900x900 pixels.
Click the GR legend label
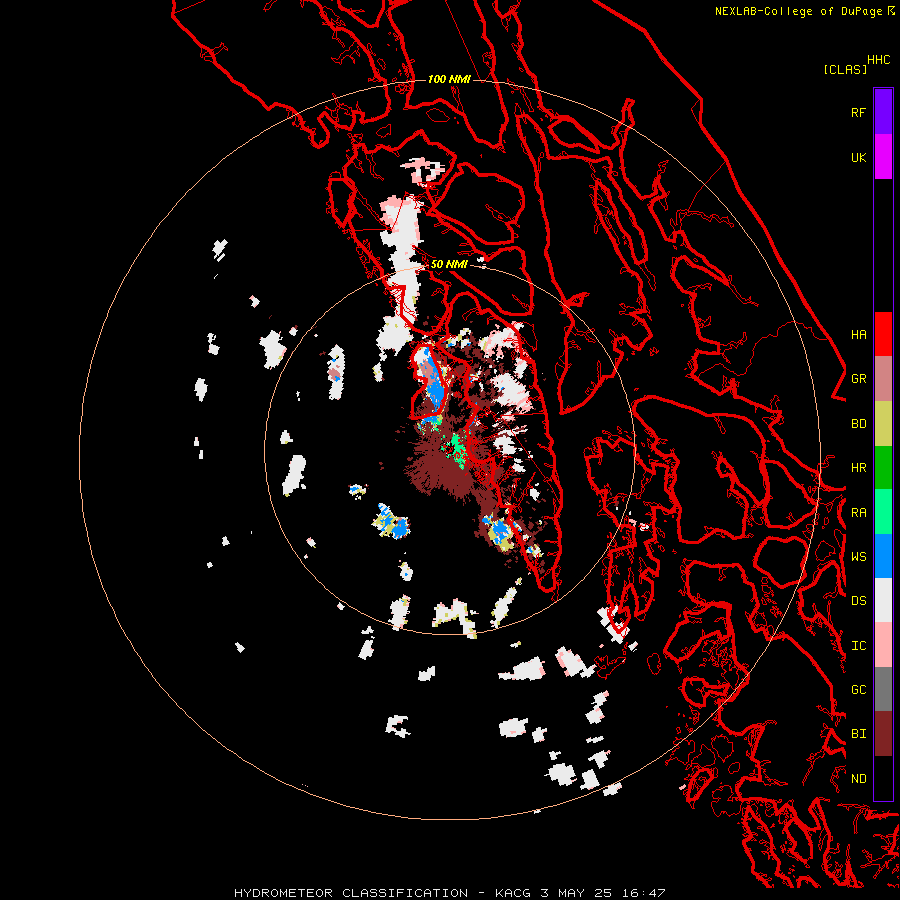click(858, 379)
